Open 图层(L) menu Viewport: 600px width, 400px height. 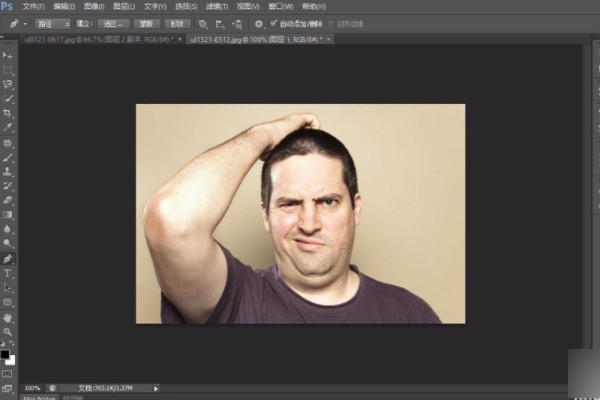pyautogui.click(x=124, y=7)
